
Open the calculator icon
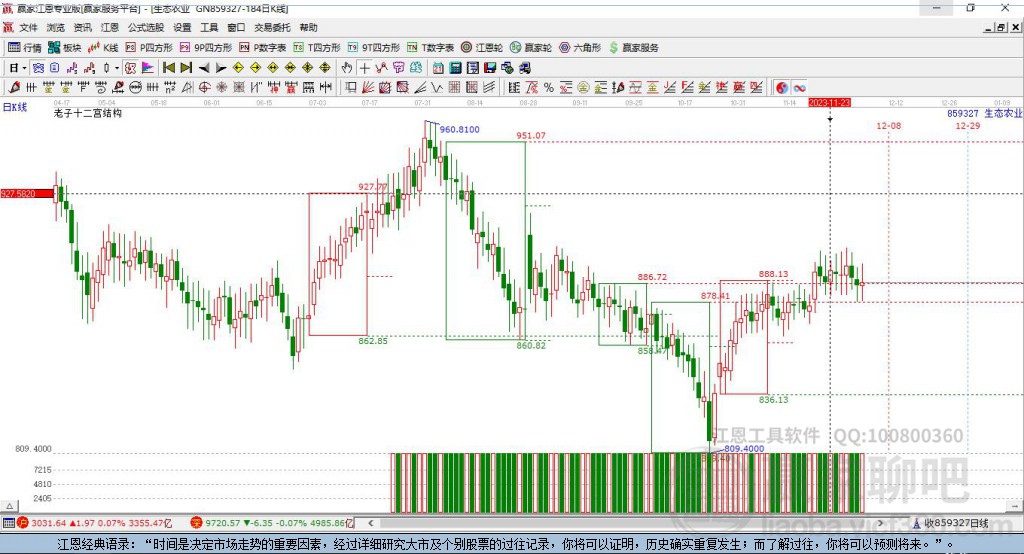(x=455, y=68)
